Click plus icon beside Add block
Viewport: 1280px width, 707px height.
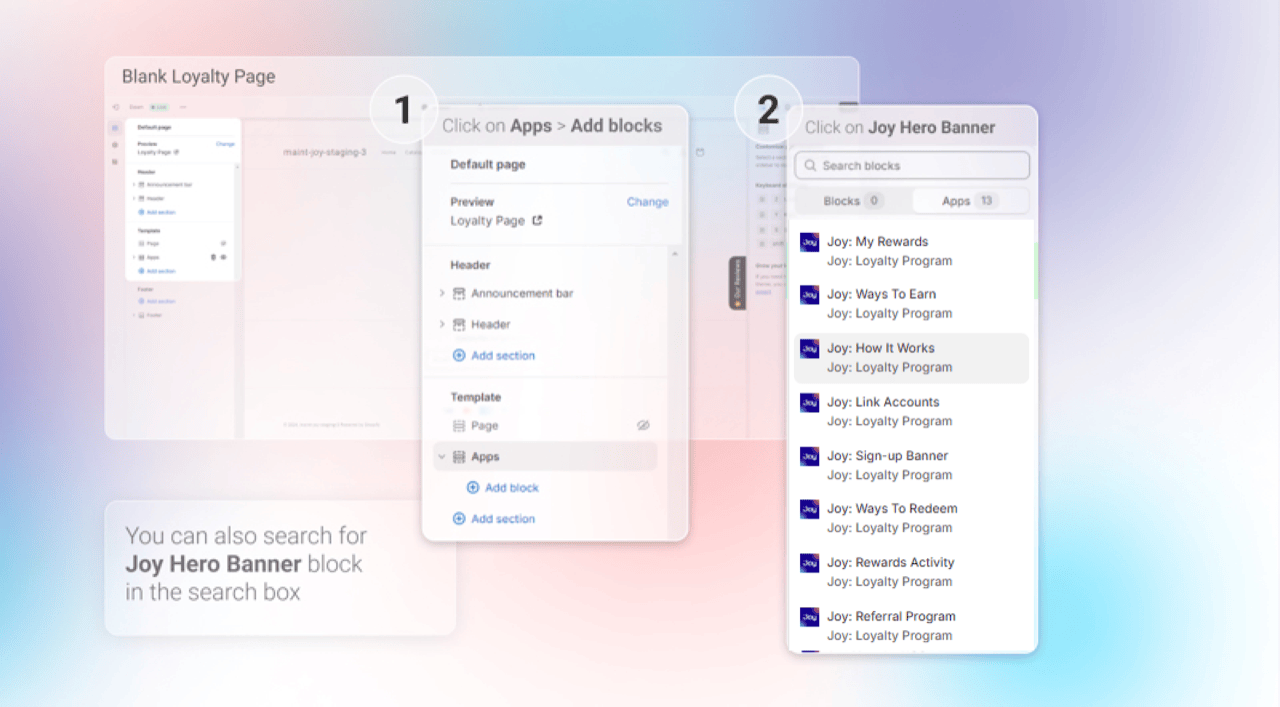[473, 488]
